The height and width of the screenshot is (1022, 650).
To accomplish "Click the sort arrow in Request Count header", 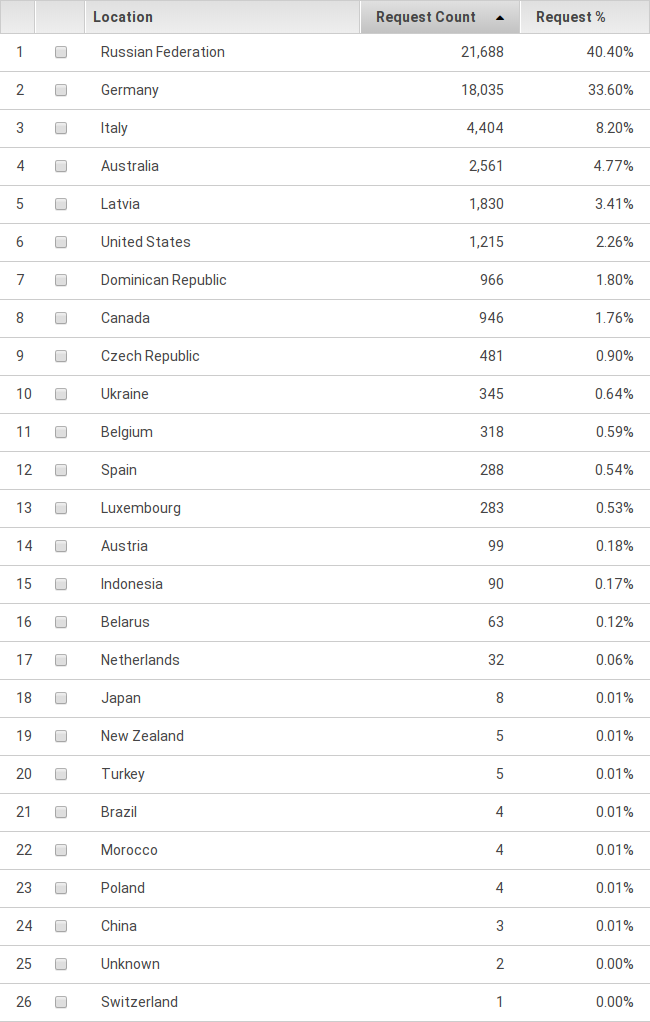I will coord(500,18).
